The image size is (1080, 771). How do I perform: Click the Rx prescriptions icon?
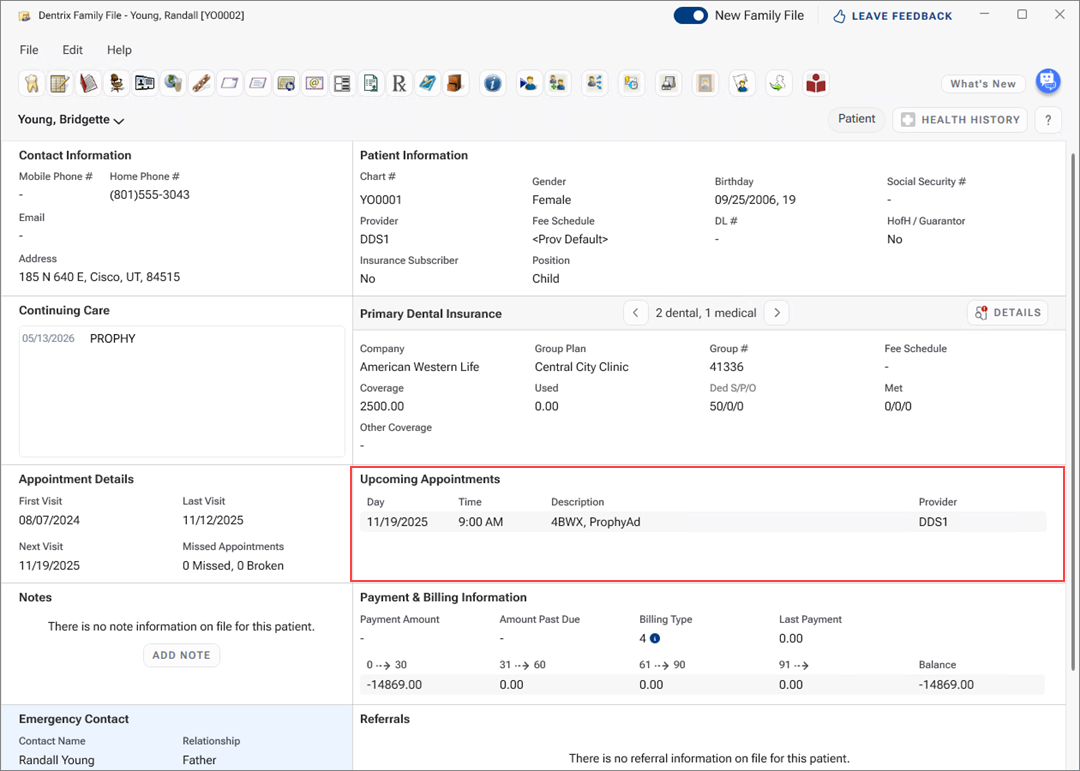pyautogui.click(x=400, y=84)
